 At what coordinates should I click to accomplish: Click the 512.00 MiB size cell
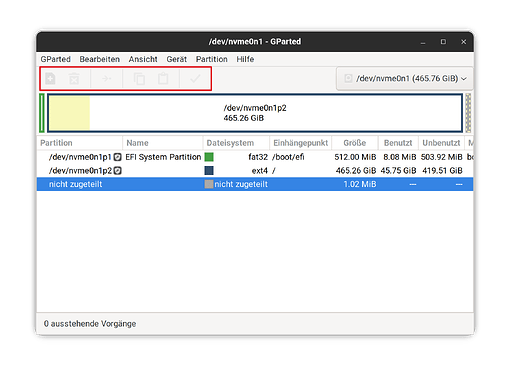point(355,157)
